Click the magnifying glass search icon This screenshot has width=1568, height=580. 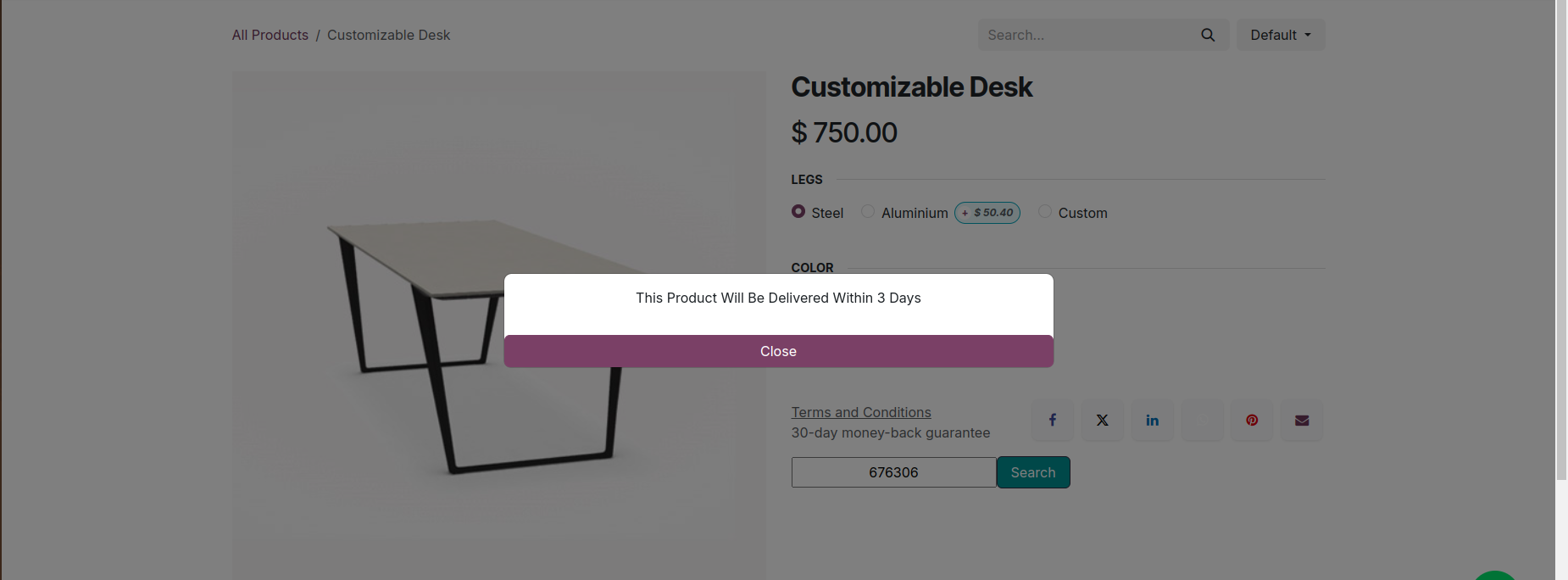coord(1208,35)
